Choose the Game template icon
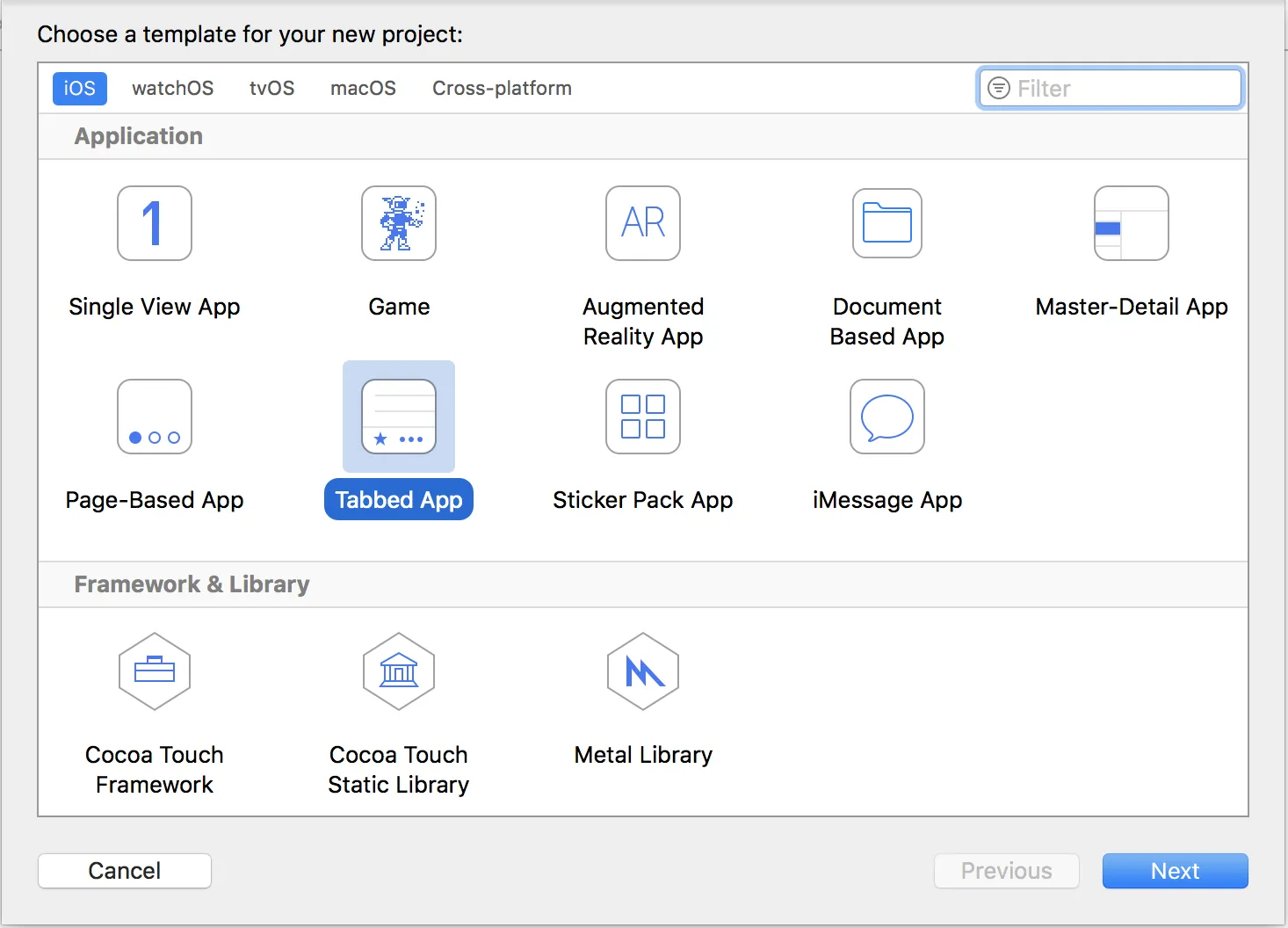The image size is (1288, 928). (x=399, y=223)
